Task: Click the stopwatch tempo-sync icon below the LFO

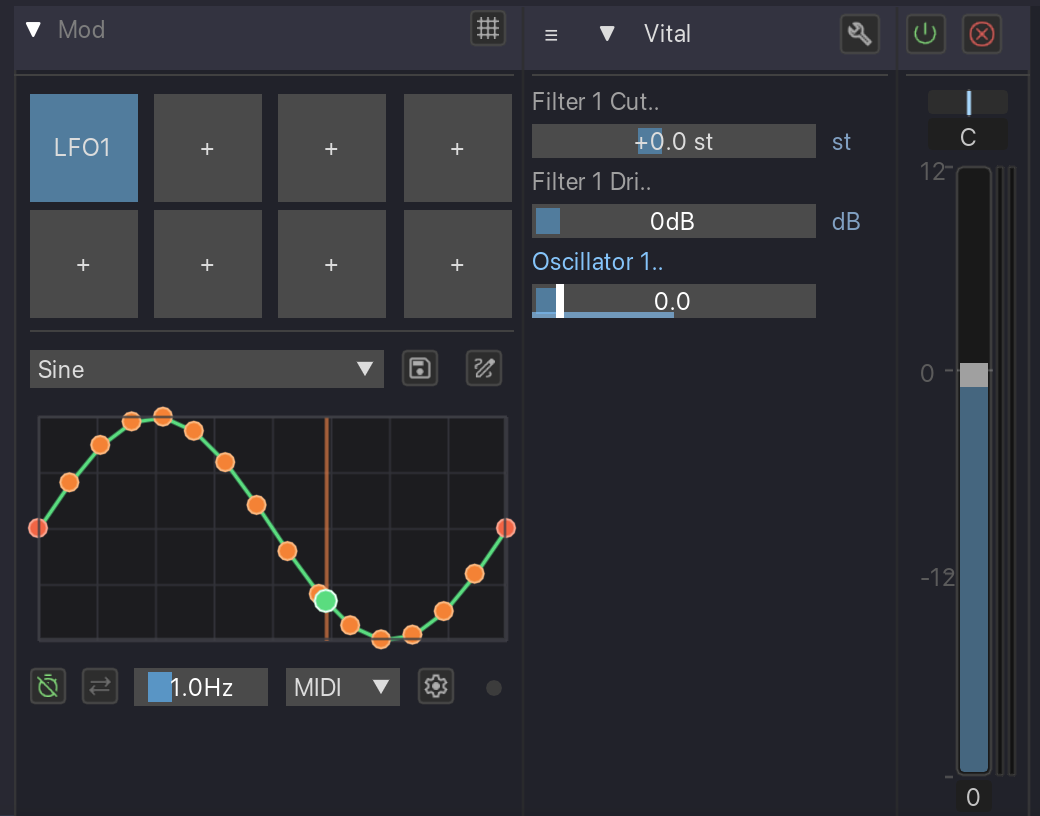Action: (47, 686)
